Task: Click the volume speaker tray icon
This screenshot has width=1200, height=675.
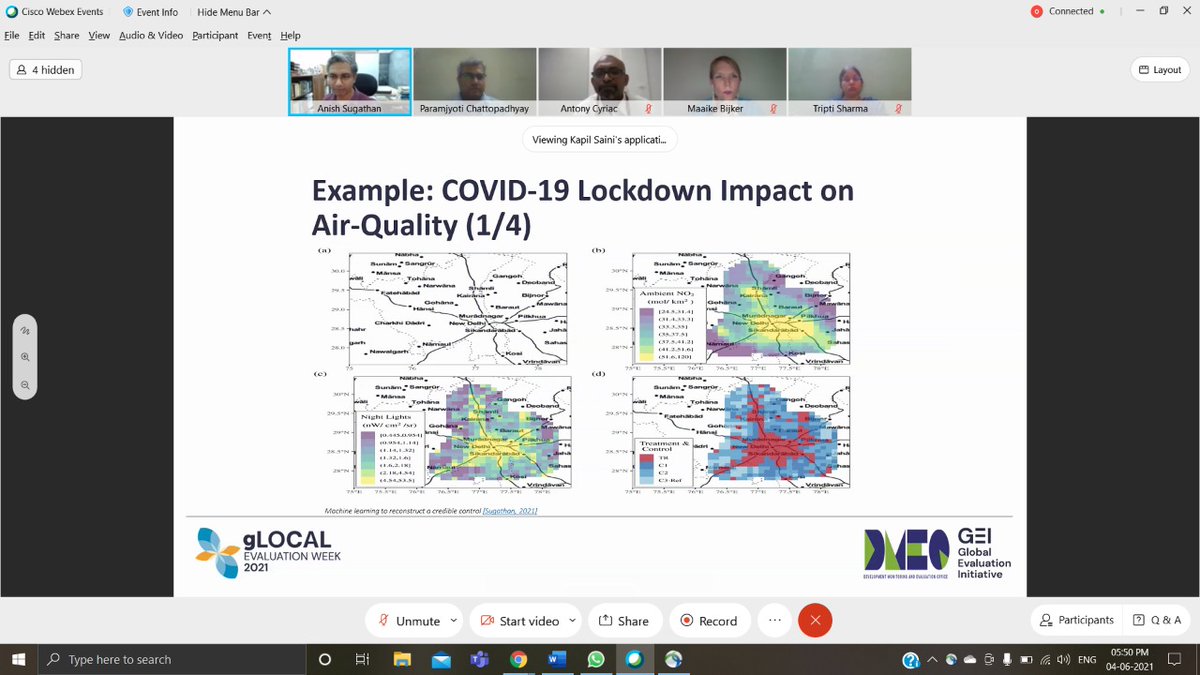Action: coord(1063,660)
